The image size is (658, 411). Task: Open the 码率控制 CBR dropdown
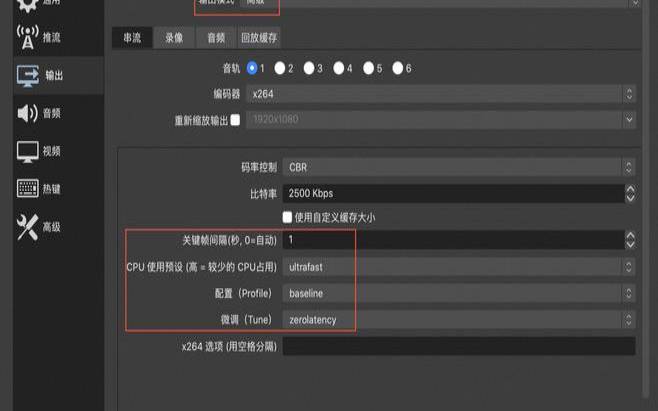tap(459, 168)
